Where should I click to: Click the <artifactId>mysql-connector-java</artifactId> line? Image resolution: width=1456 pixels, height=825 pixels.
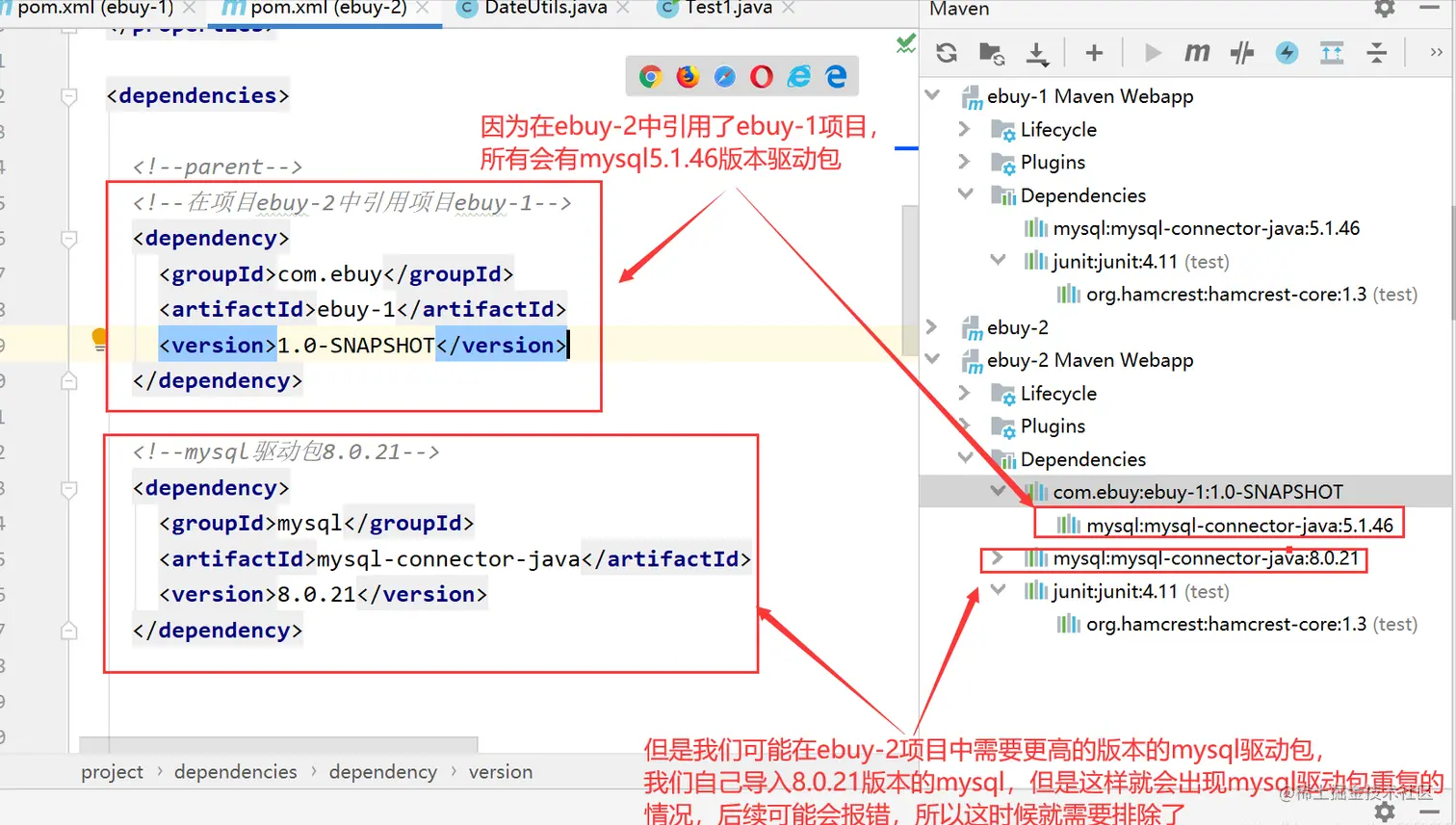click(455, 558)
